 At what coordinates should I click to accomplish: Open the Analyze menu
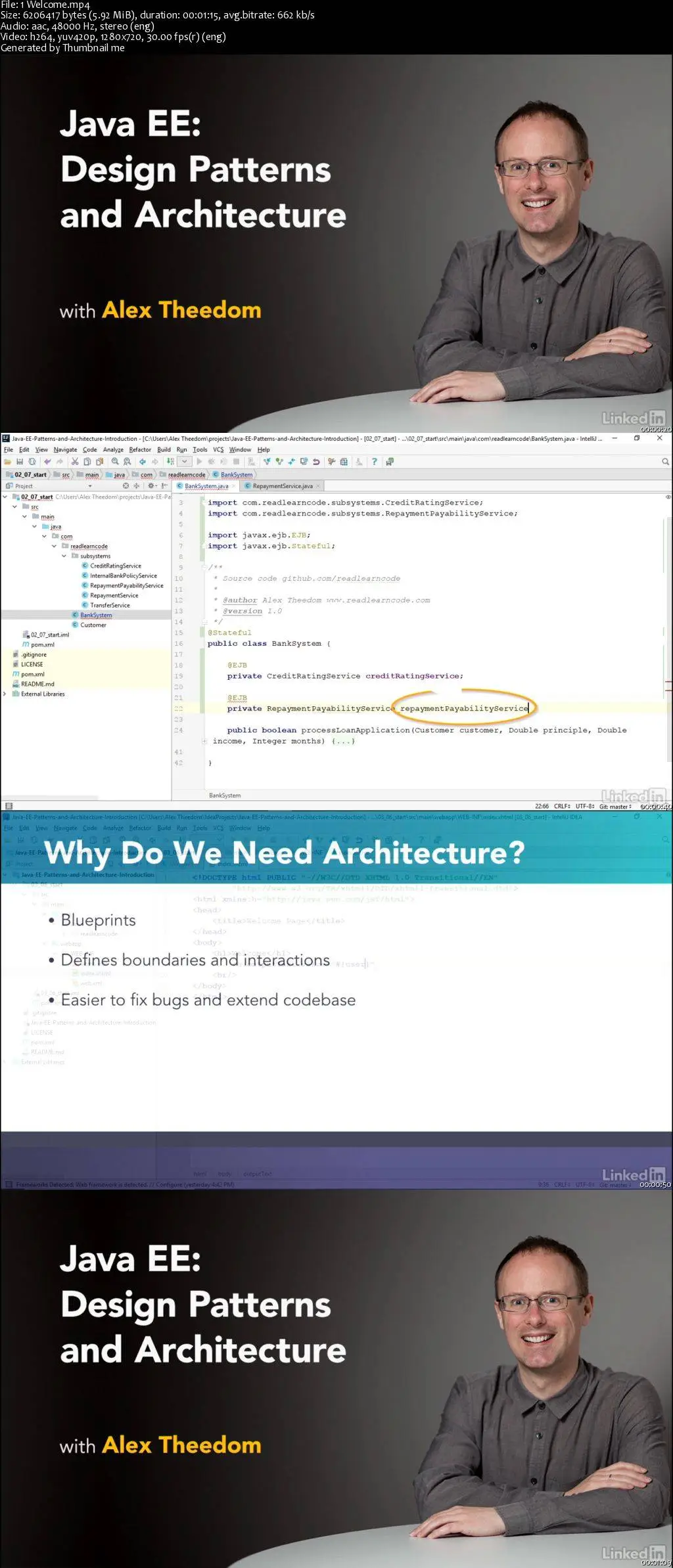click(113, 449)
